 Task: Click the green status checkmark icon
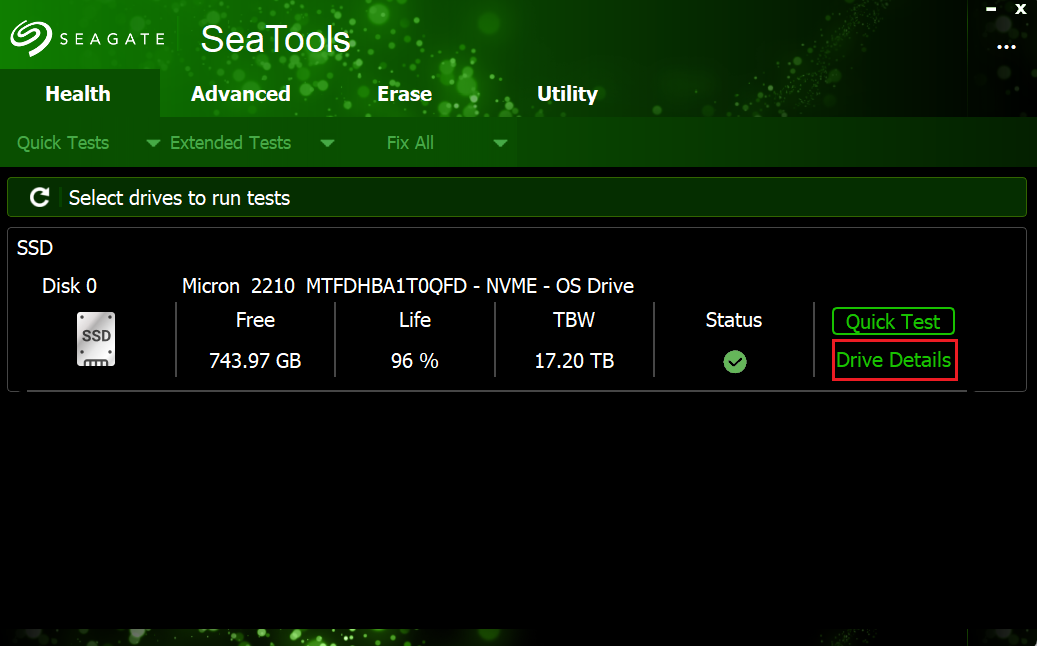tap(735, 362)
